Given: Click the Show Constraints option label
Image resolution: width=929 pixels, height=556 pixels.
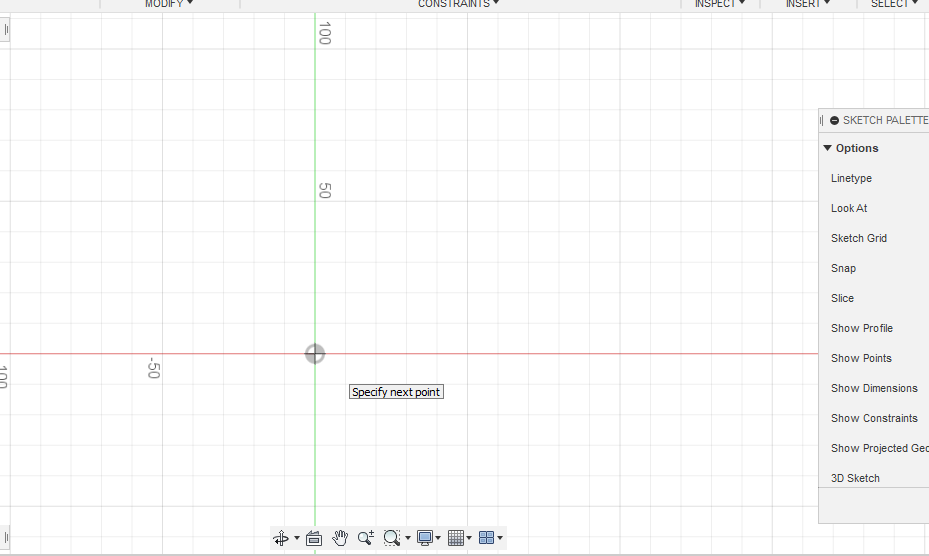Looking at the screenshot, I should 874,418.
